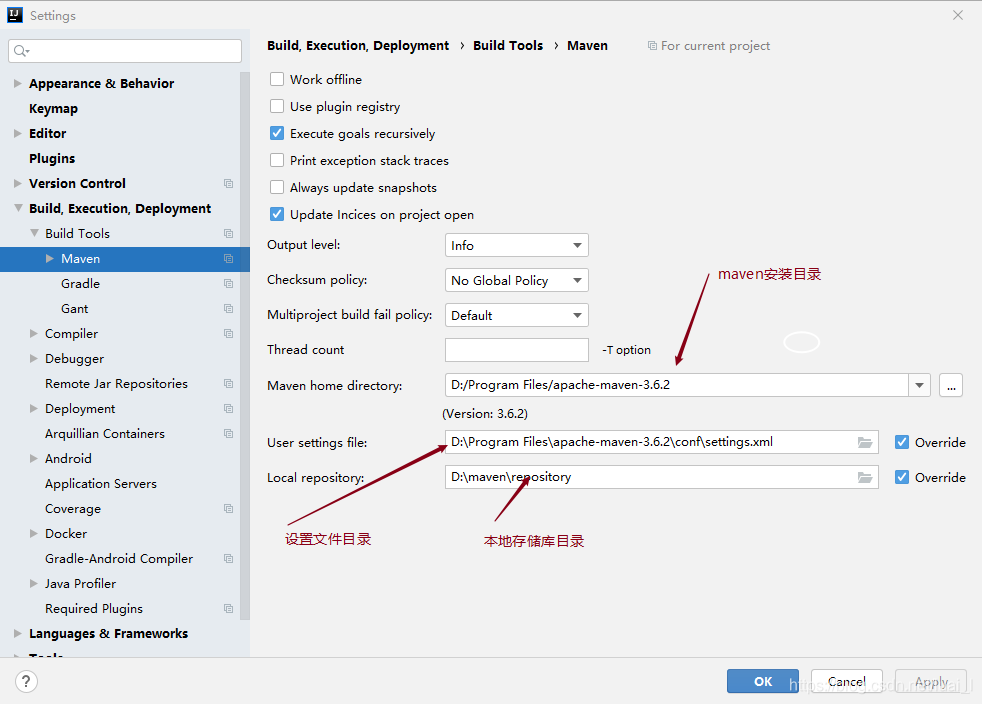Image resolution: width=982 pixels, height=704 pixels.
Task: Expand Languages & Frameworks section
Action: (x=18, y=634)
